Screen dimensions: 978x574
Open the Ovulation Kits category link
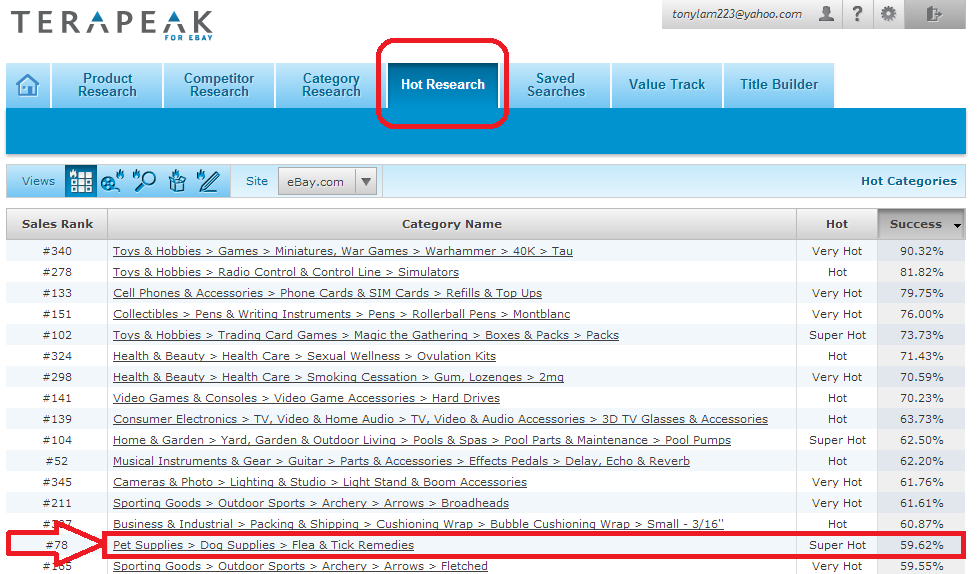pyautogui.click(x=304, y=356)
